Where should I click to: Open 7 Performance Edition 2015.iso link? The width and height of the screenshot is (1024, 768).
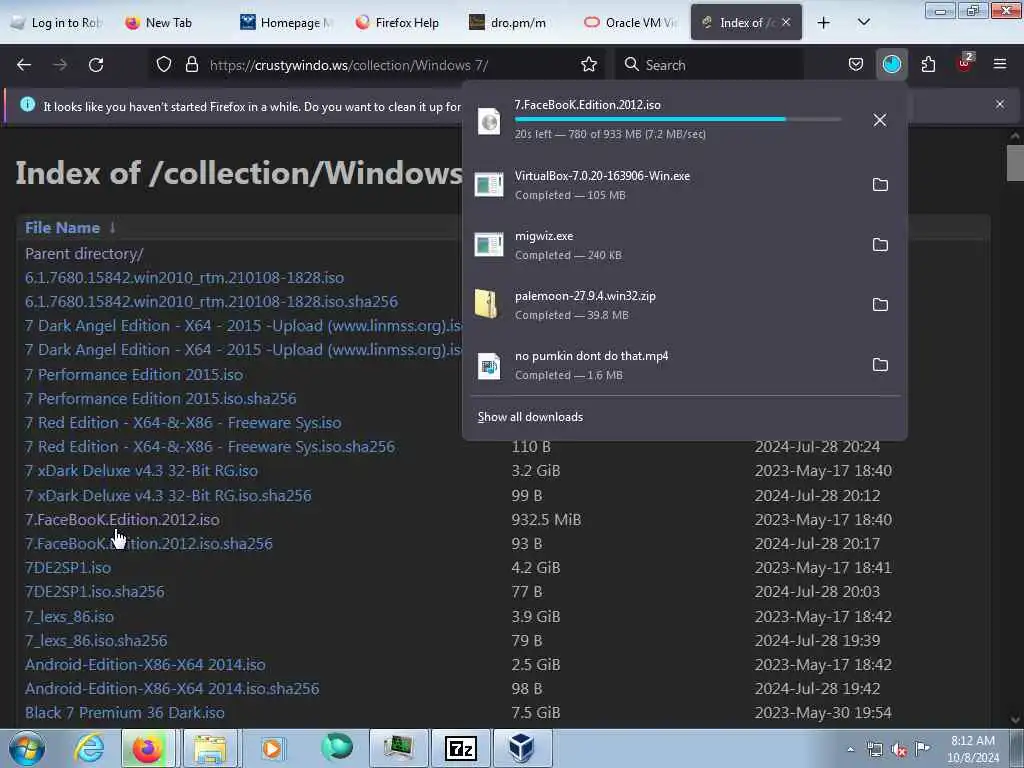134,374
